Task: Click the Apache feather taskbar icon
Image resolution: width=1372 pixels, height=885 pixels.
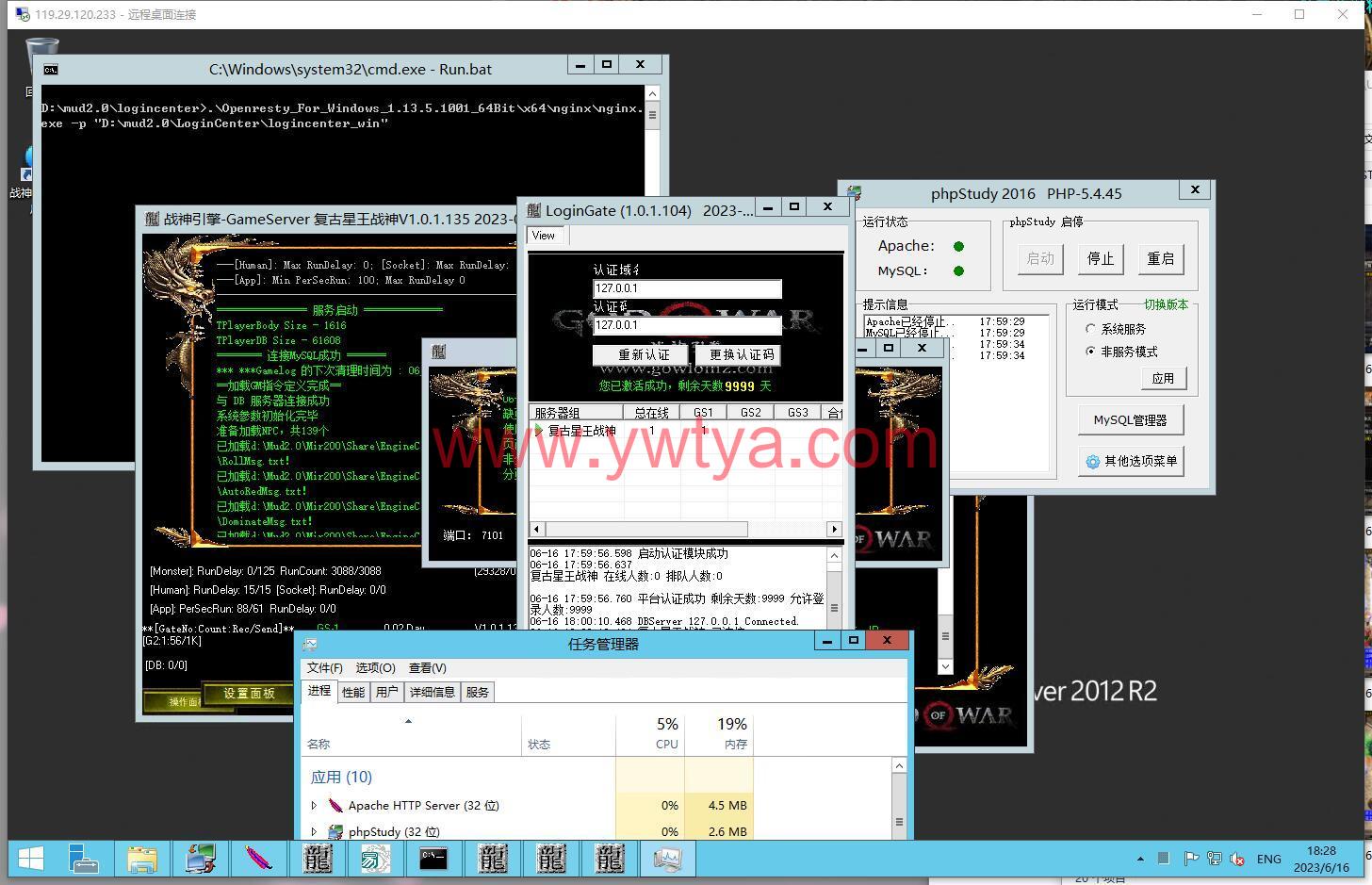Action: coord(258,859)
